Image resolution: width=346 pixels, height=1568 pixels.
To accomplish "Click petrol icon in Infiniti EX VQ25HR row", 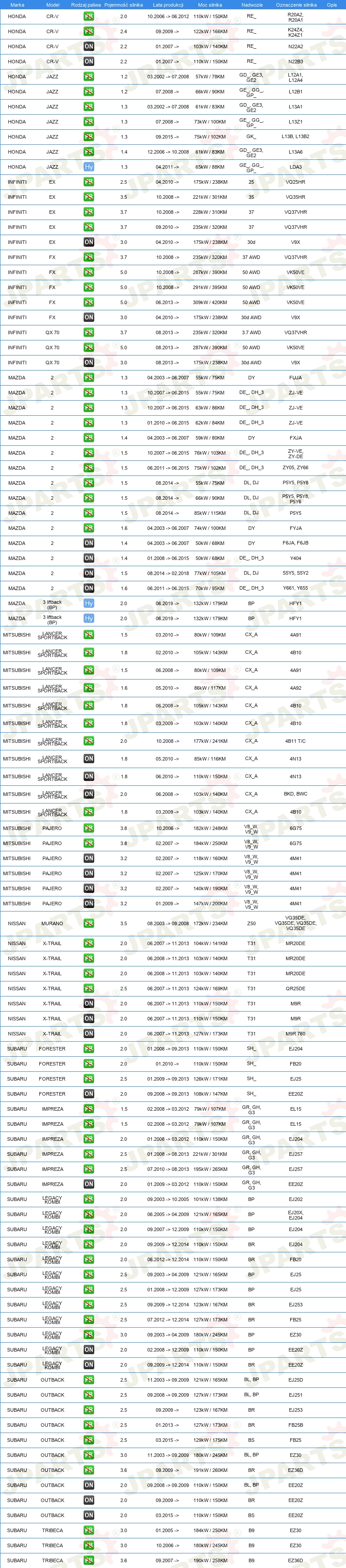I will point(89,182).
